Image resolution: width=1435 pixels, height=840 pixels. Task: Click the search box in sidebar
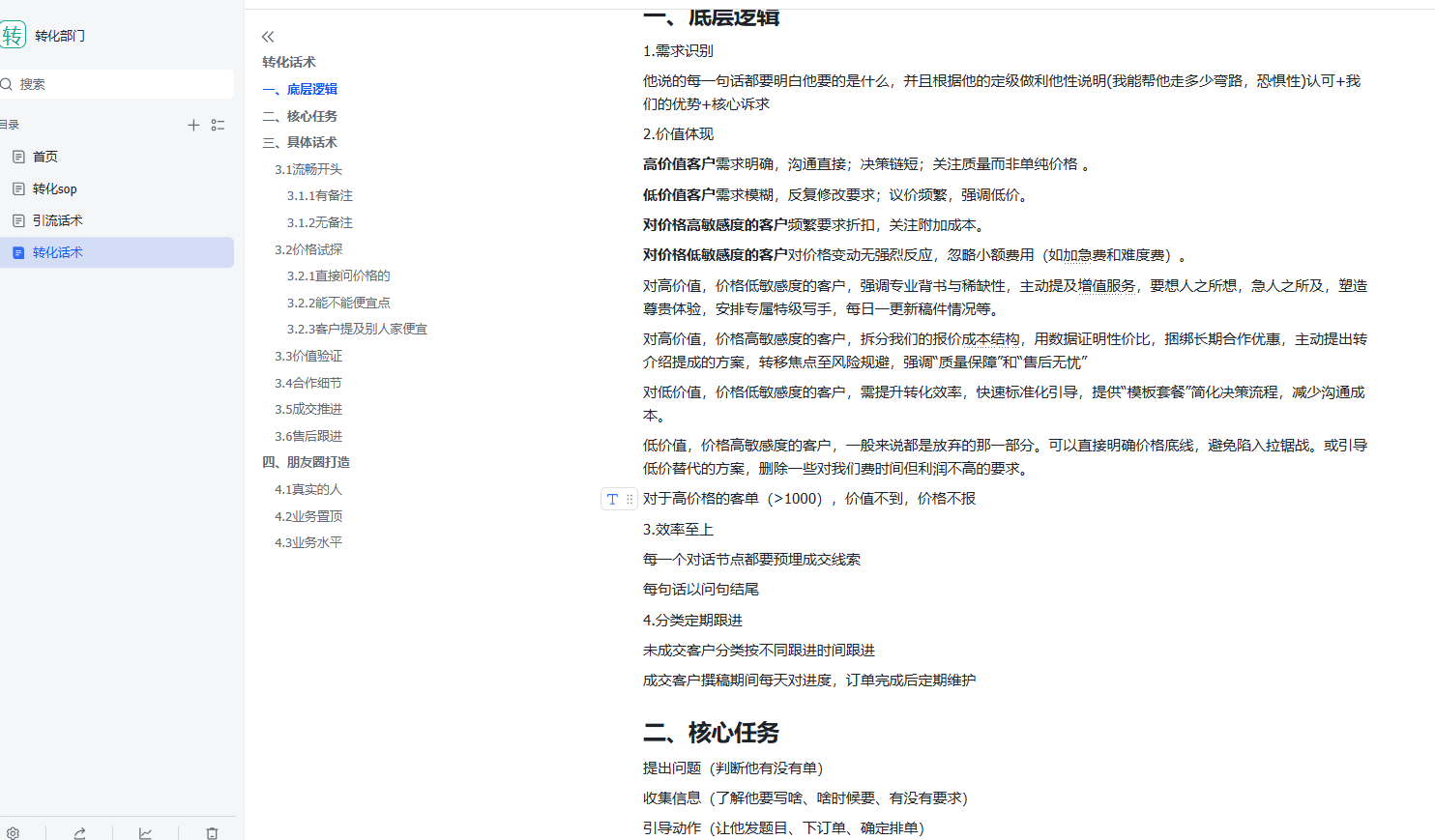tap(121, 84)
